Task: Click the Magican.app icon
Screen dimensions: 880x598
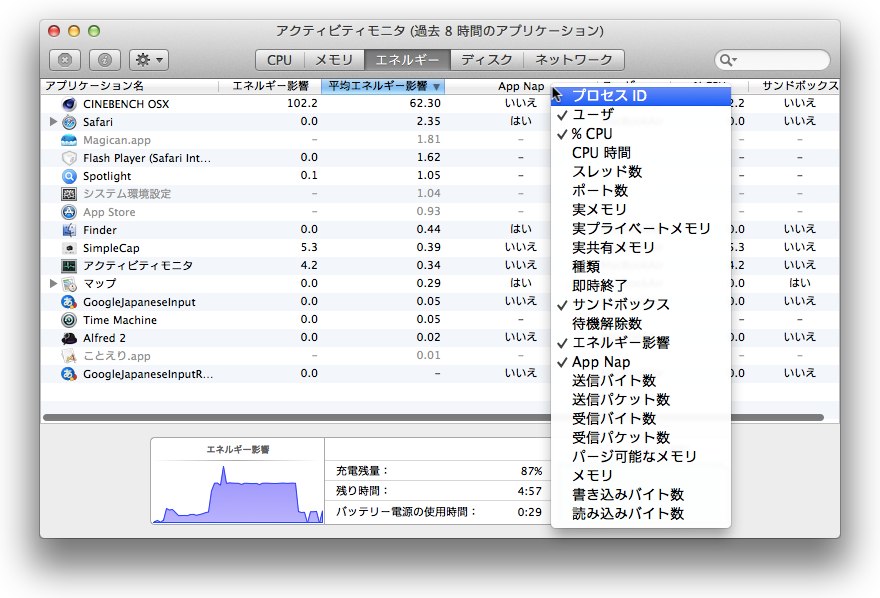Action: (x=69, y=140)
